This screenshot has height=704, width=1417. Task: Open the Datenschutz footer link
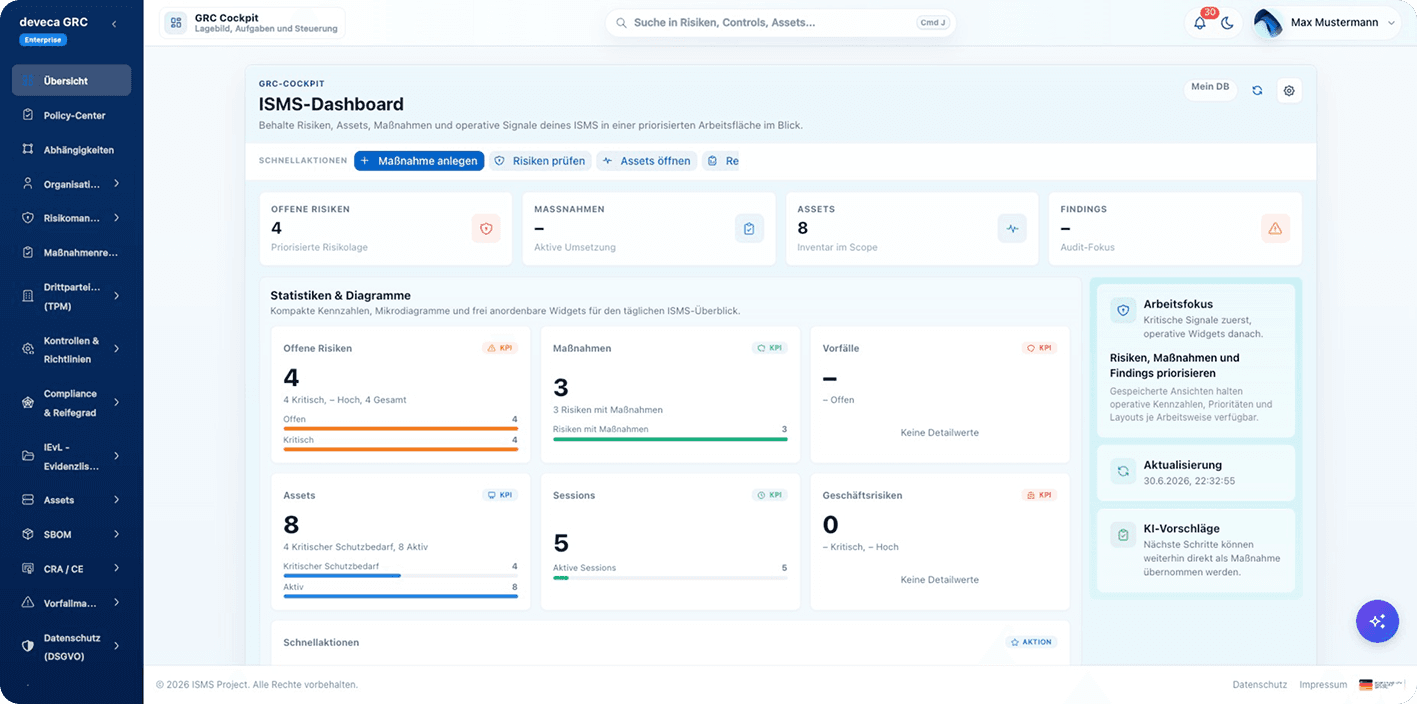[1260, 685]
